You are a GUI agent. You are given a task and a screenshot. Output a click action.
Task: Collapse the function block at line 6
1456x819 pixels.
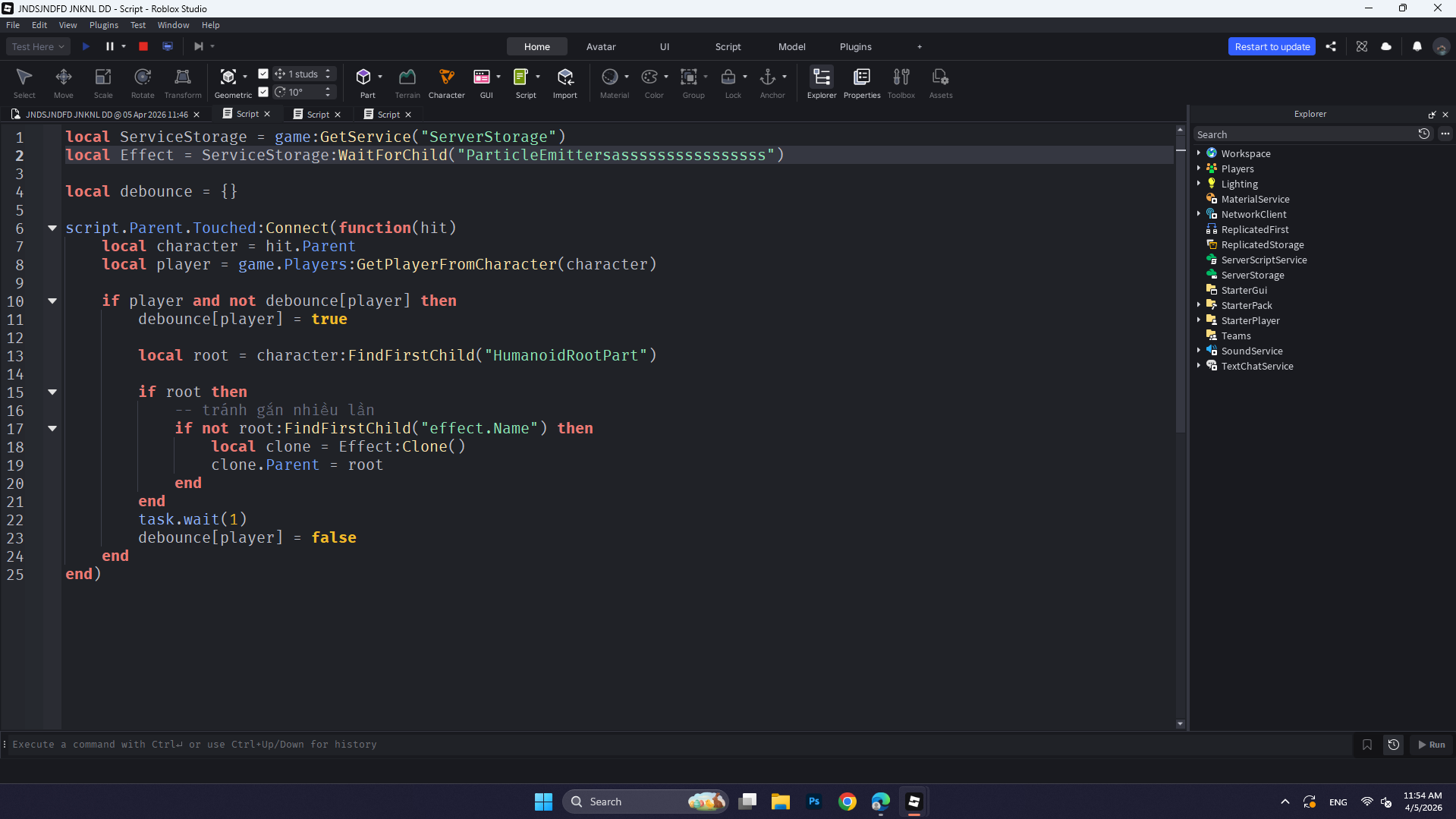[52, 228]
